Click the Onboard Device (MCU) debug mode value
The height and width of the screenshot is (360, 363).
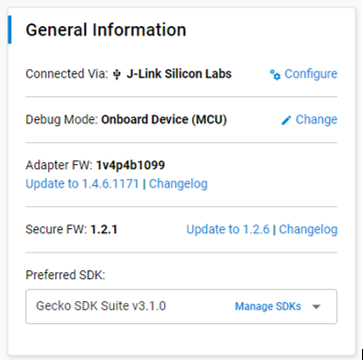164,120
